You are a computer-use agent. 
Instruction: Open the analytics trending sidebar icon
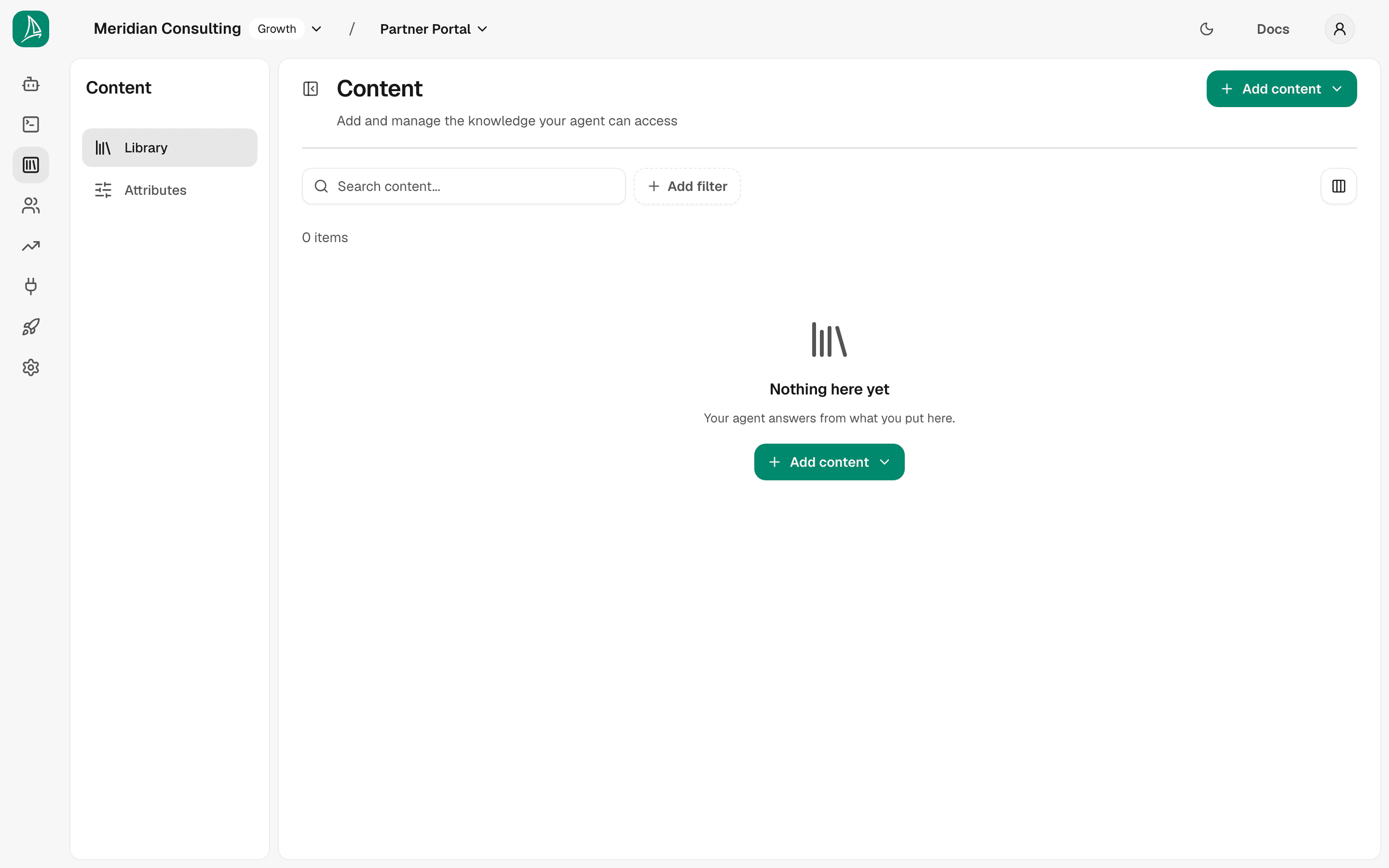(31, 246)
